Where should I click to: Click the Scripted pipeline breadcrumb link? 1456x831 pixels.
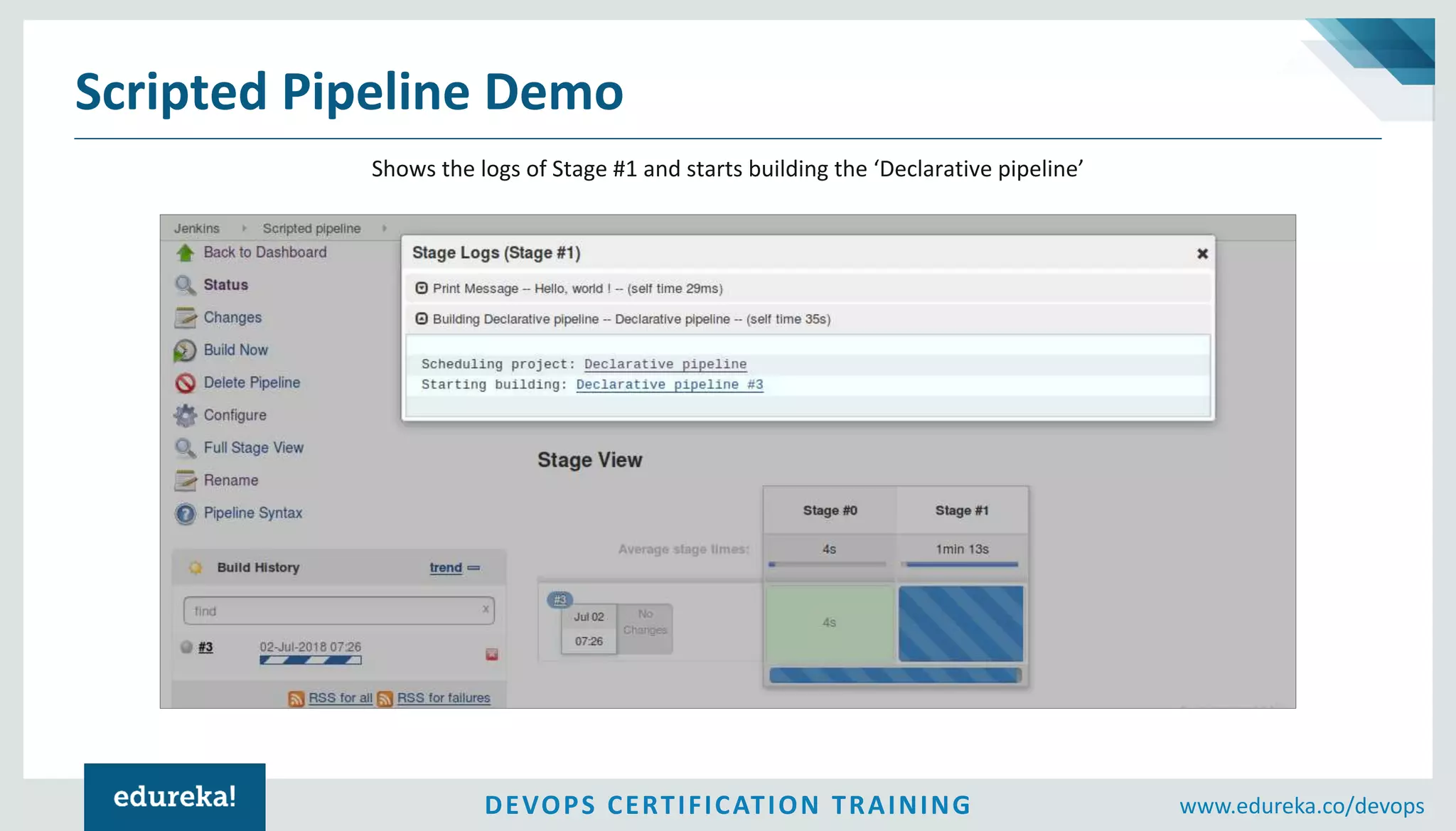(x=312, y=228)
